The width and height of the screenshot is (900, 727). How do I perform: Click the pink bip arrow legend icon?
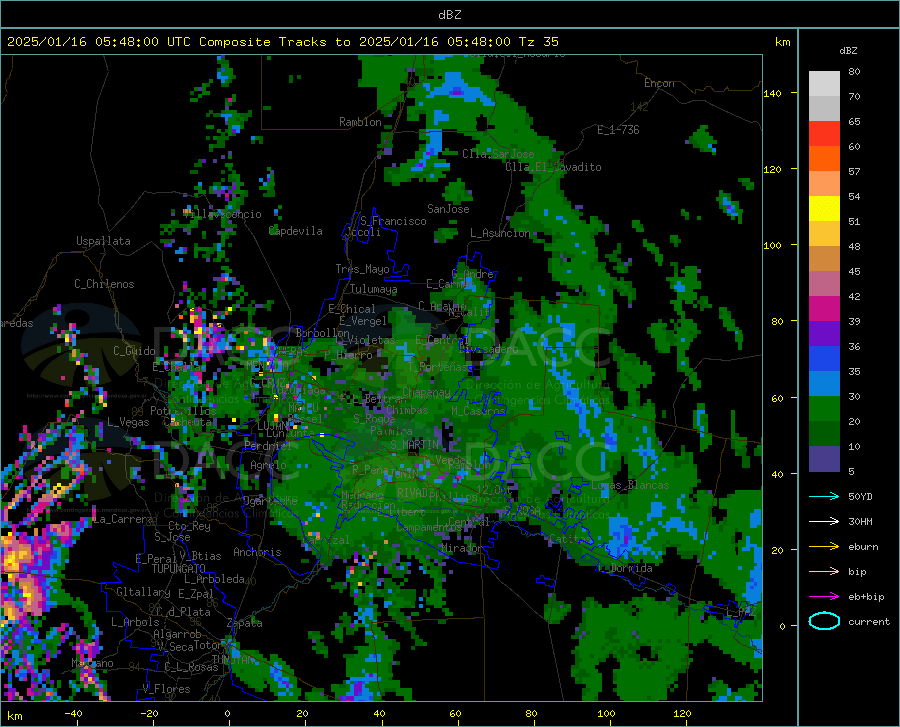click(x=824, y=571)
